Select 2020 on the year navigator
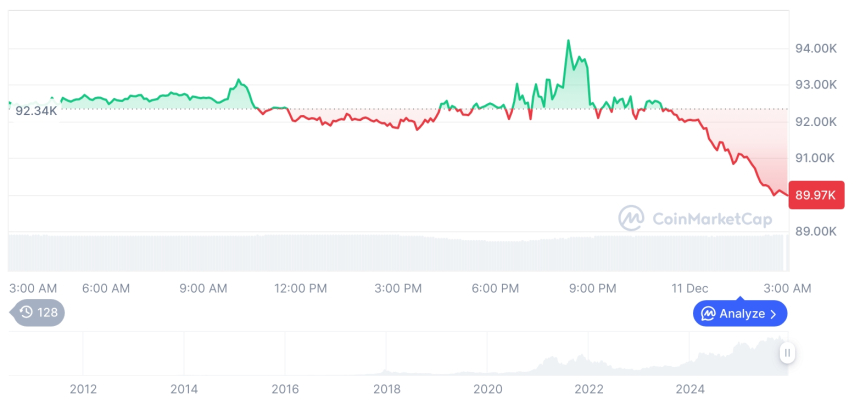860x401 pixels. [x=487, y=389]
